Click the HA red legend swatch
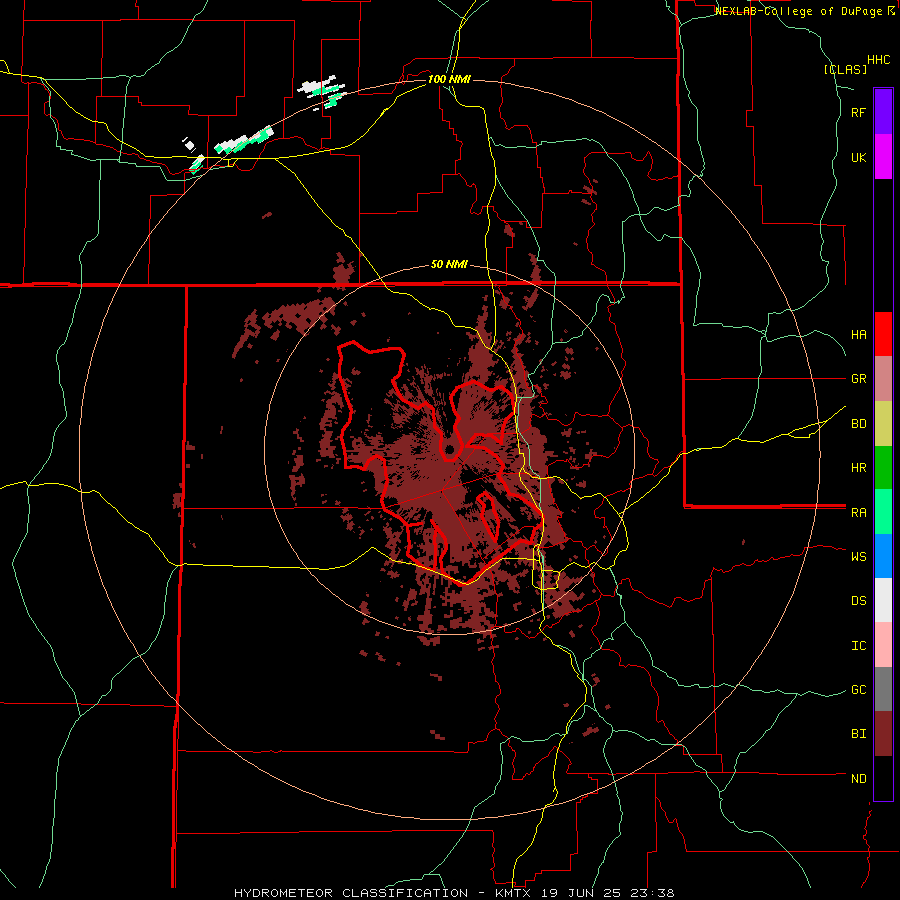 click(883, 334)
